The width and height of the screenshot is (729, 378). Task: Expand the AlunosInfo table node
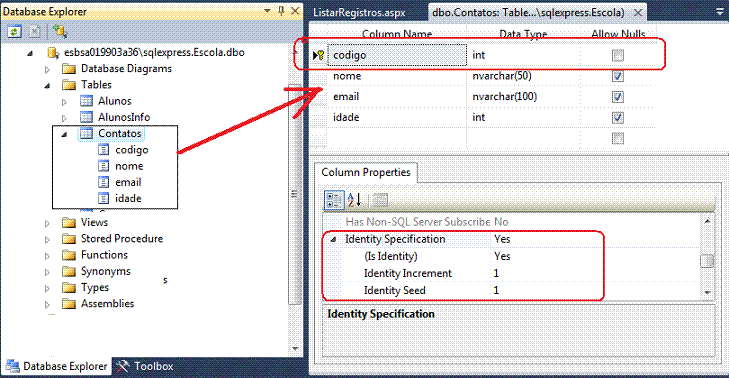pyautogui.click(x=64, y=118)
